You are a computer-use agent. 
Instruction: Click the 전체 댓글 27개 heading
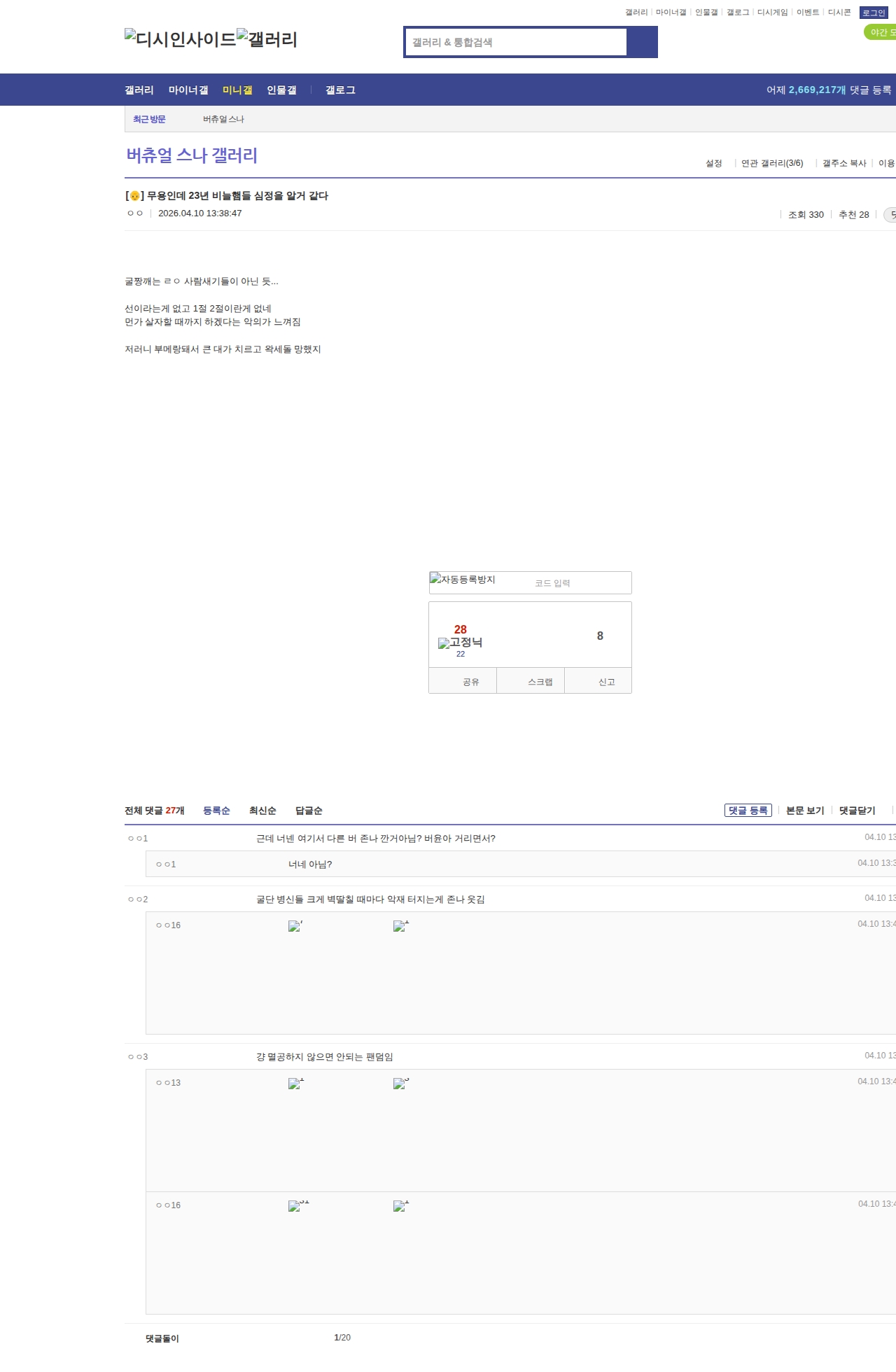click(x=155, y=811)
